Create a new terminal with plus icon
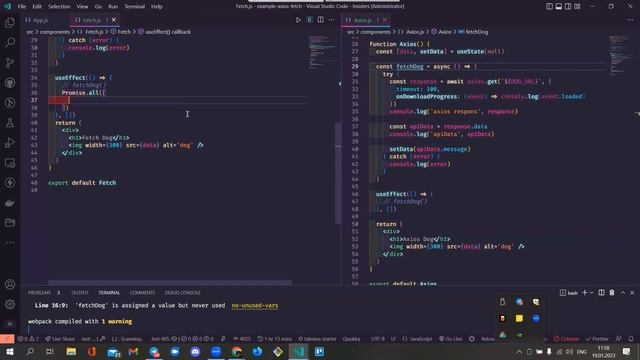This screenshot has width=640, height=360. (x=584, y=293)
